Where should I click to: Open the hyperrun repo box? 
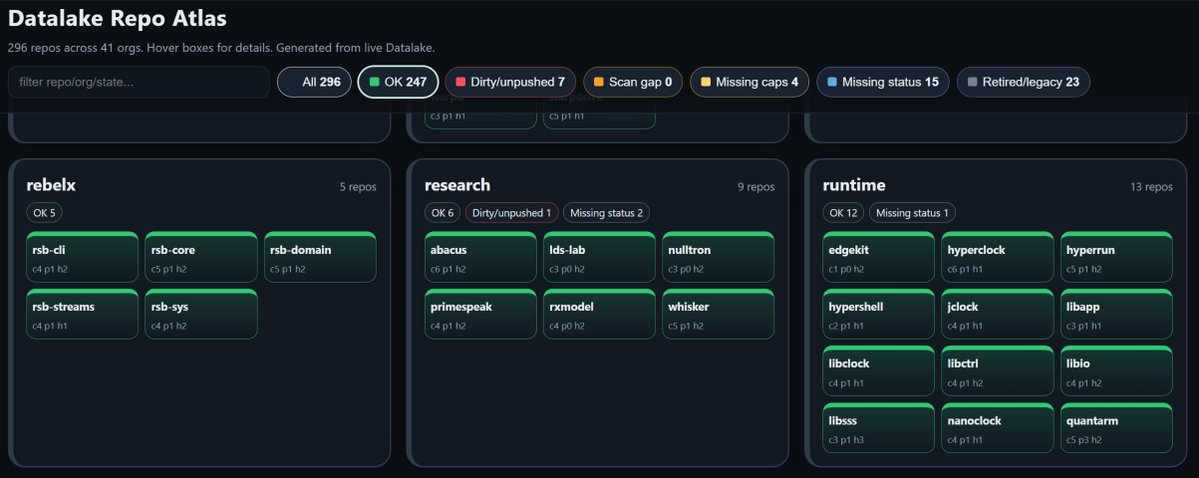pos(1116,257)
